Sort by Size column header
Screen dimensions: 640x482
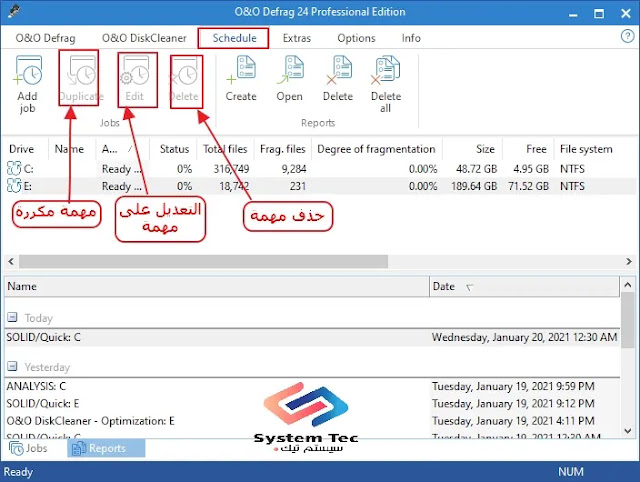tap(473, 149)
